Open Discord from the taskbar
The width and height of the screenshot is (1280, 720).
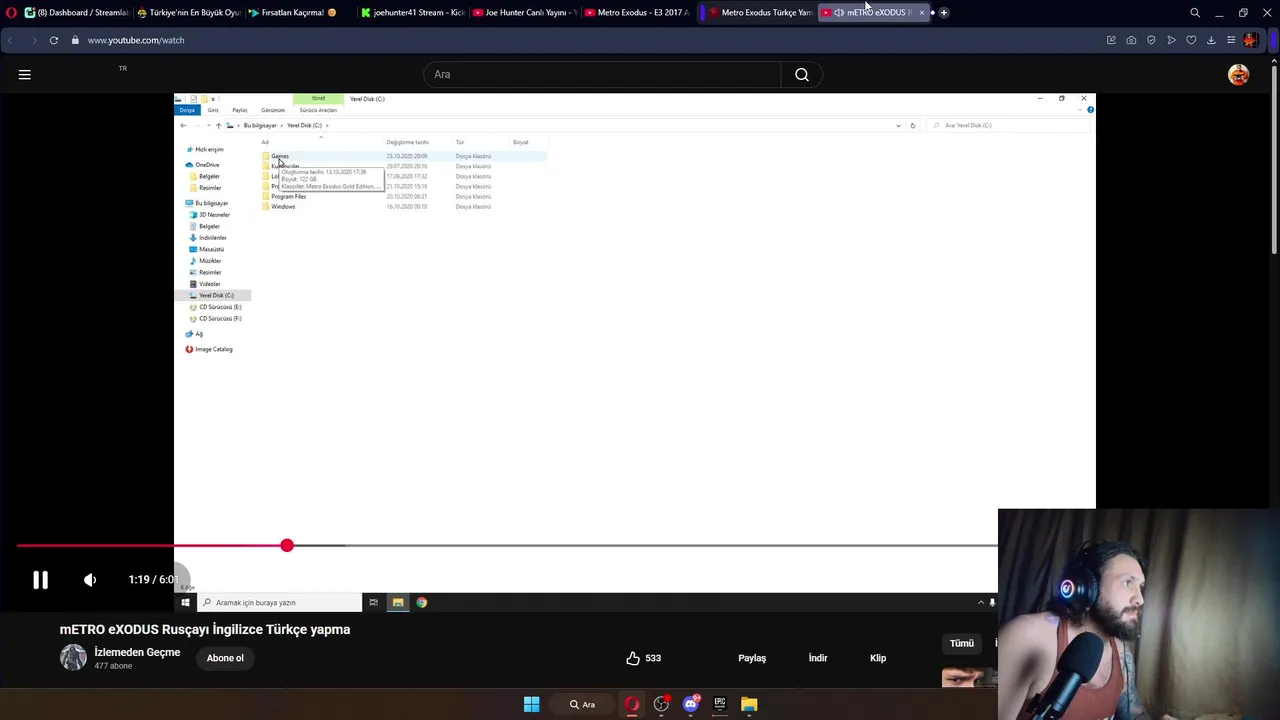tap(691, 704)
